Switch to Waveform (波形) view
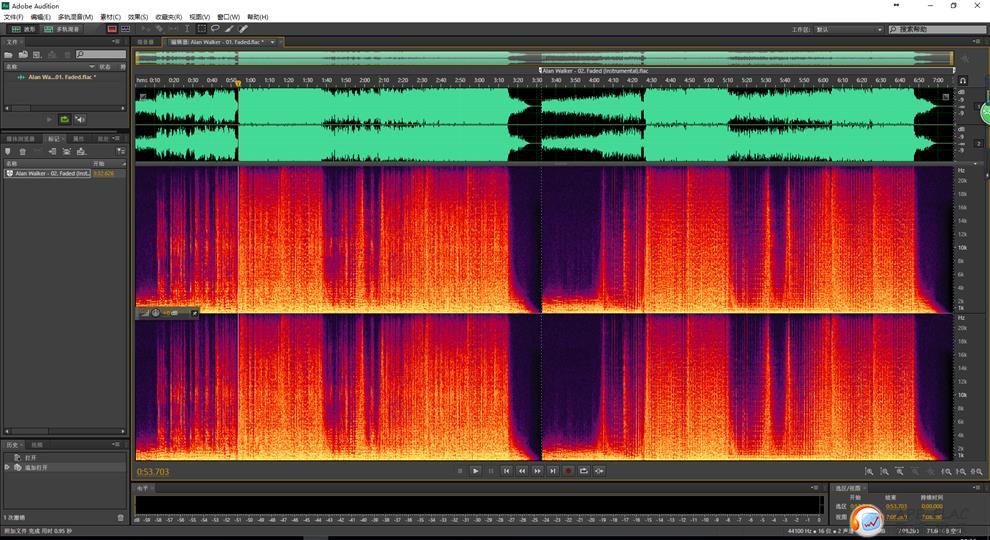 coord(23,29)
